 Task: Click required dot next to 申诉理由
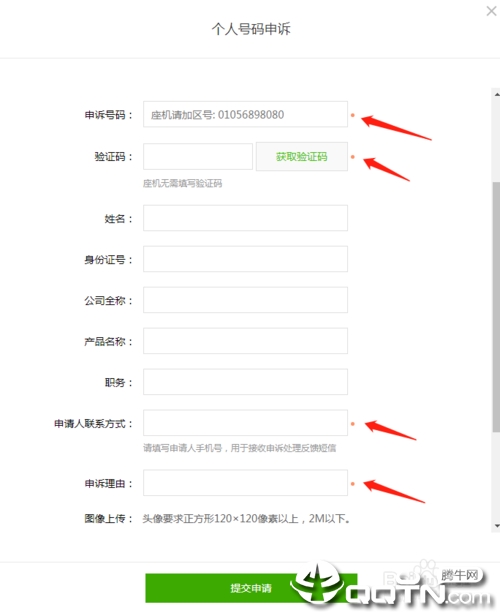[x=353, y=484]
